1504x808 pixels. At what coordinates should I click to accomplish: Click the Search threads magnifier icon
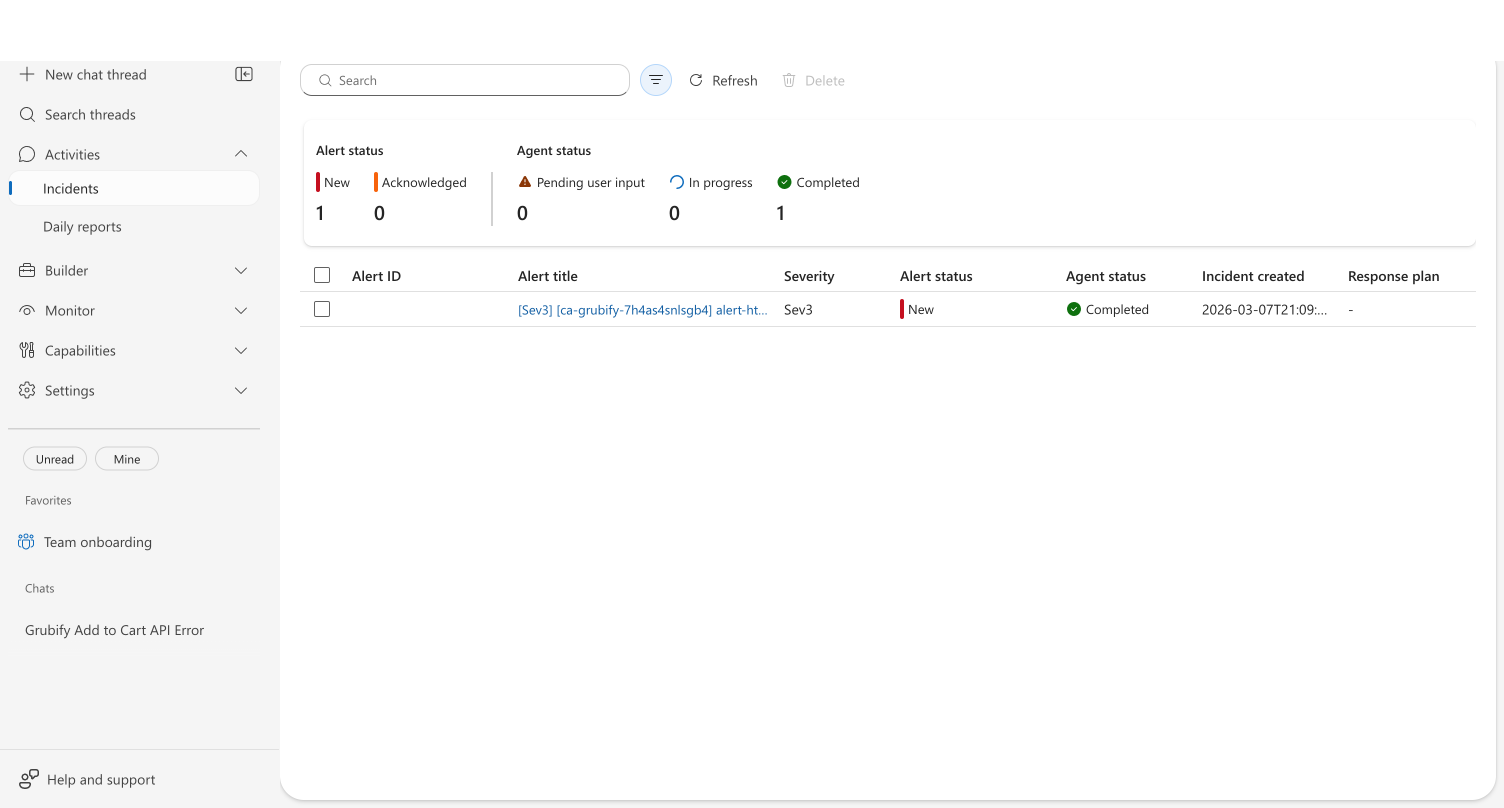click(x=27, y=115)
